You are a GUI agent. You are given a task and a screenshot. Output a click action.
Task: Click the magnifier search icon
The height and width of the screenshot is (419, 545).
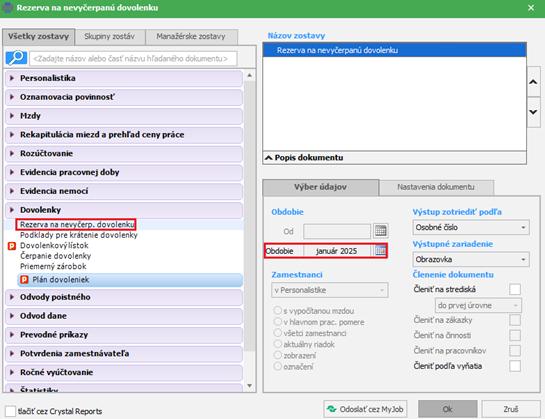[x=16, y=58]
